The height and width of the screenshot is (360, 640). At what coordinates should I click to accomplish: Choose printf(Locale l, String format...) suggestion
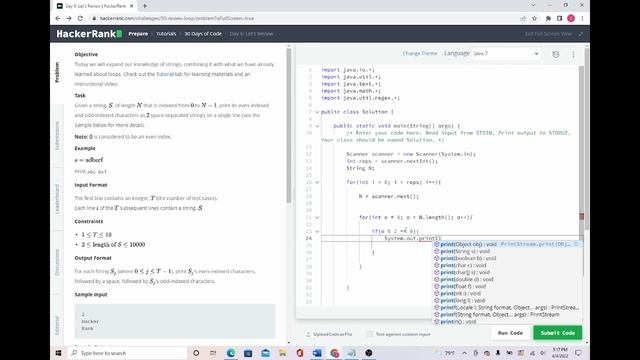pyautogui.click(x=507, y=308)
